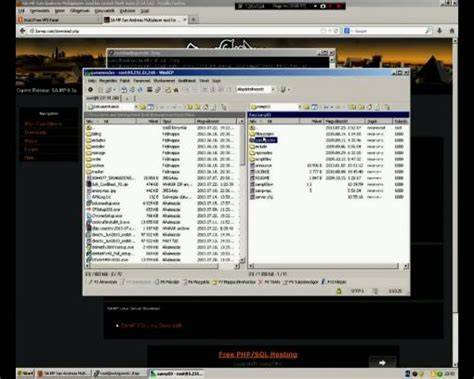Click the round black icon starting WinSCP toolbar

pos(90,89)
